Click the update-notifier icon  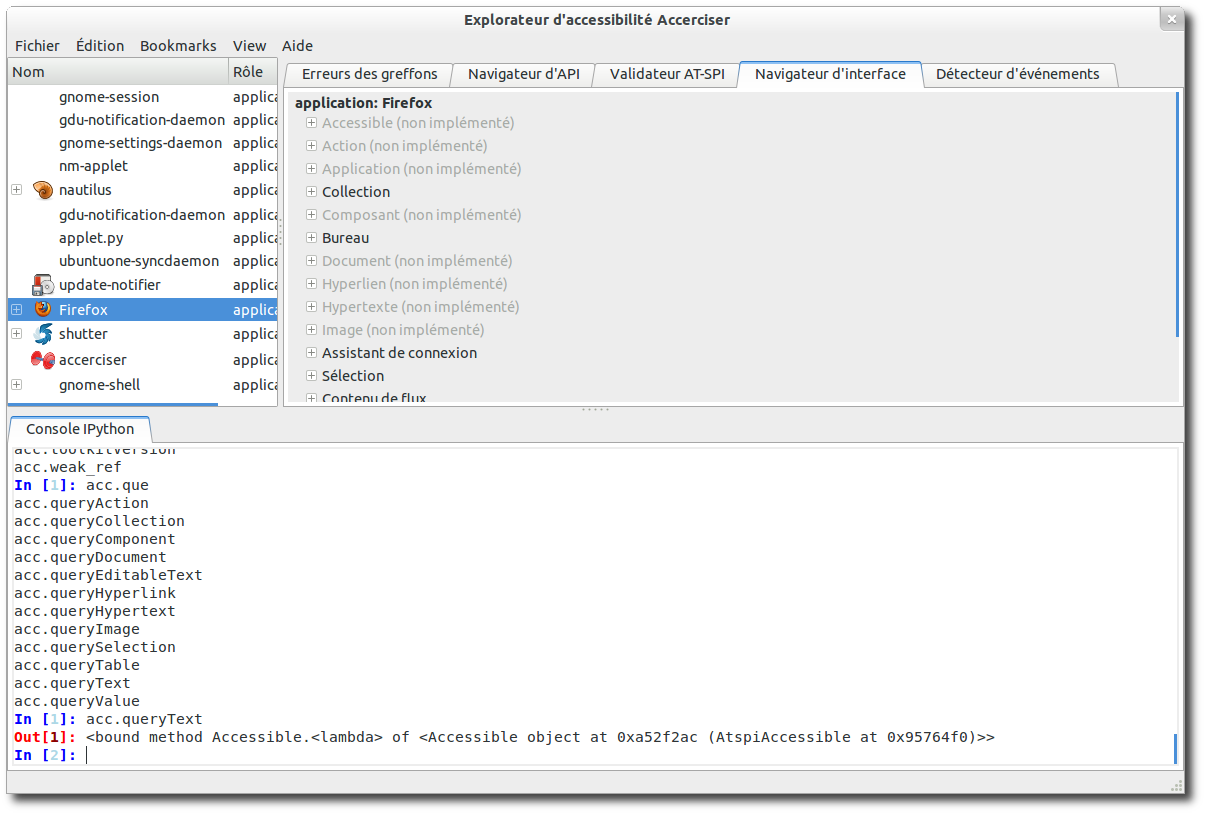click(42, 285)
